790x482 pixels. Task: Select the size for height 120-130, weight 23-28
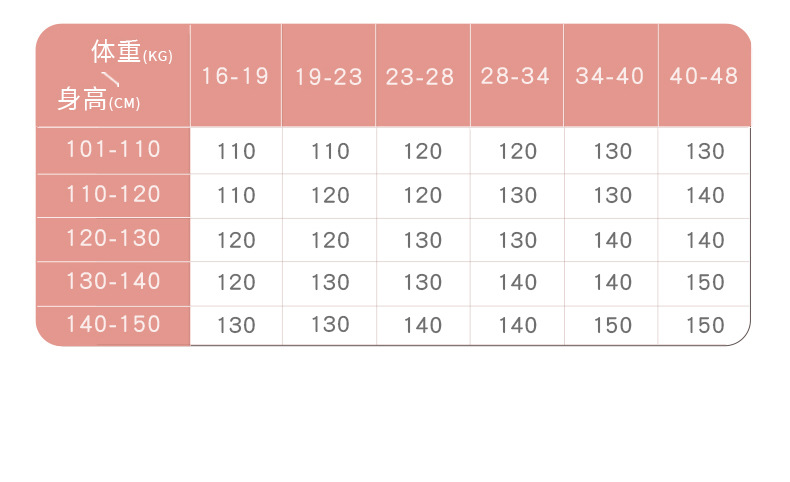(x=423, y=240)
